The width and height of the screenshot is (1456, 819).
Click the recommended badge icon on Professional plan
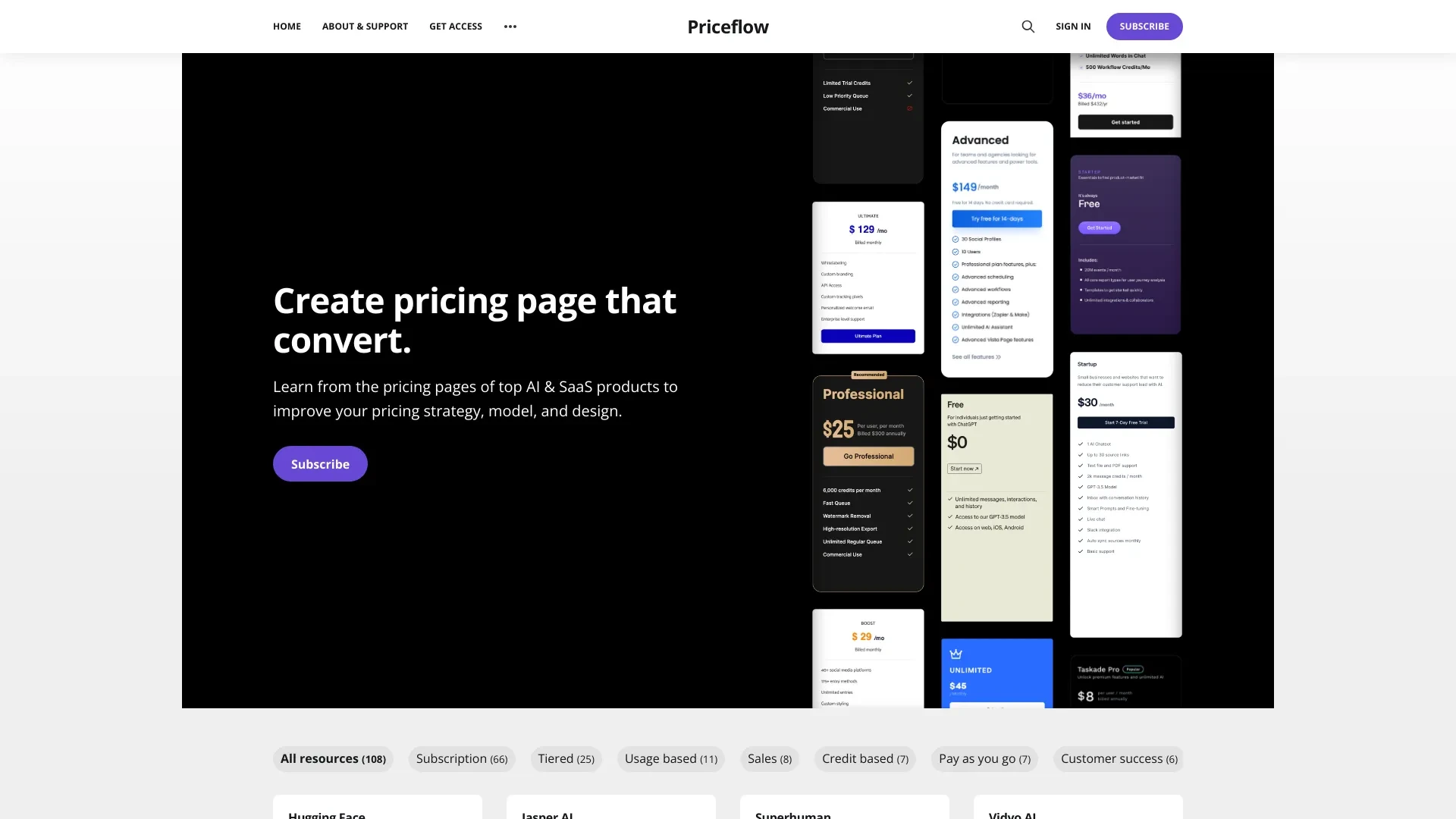point(868,374)
